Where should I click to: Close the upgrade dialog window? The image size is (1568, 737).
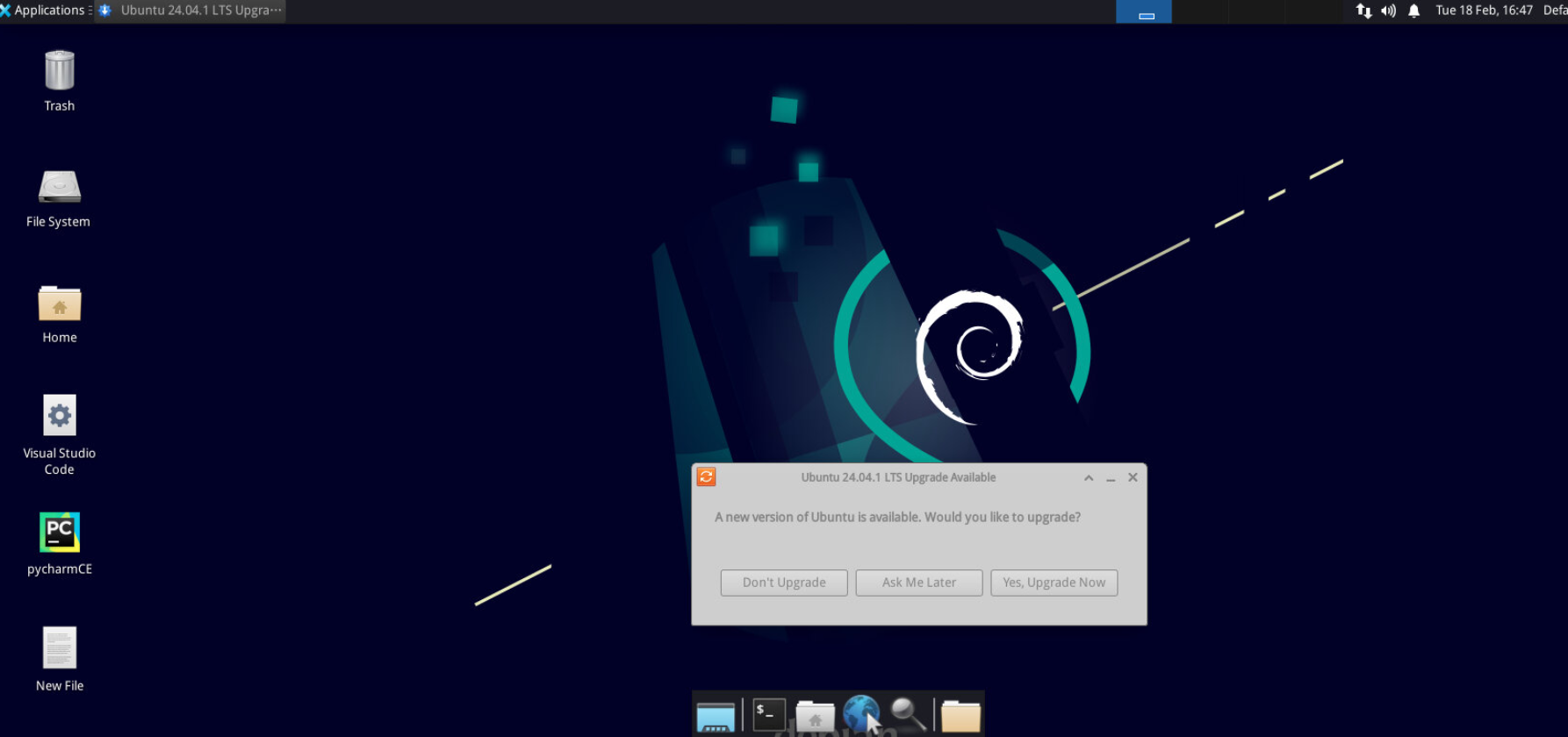(x=1133, y=477)
